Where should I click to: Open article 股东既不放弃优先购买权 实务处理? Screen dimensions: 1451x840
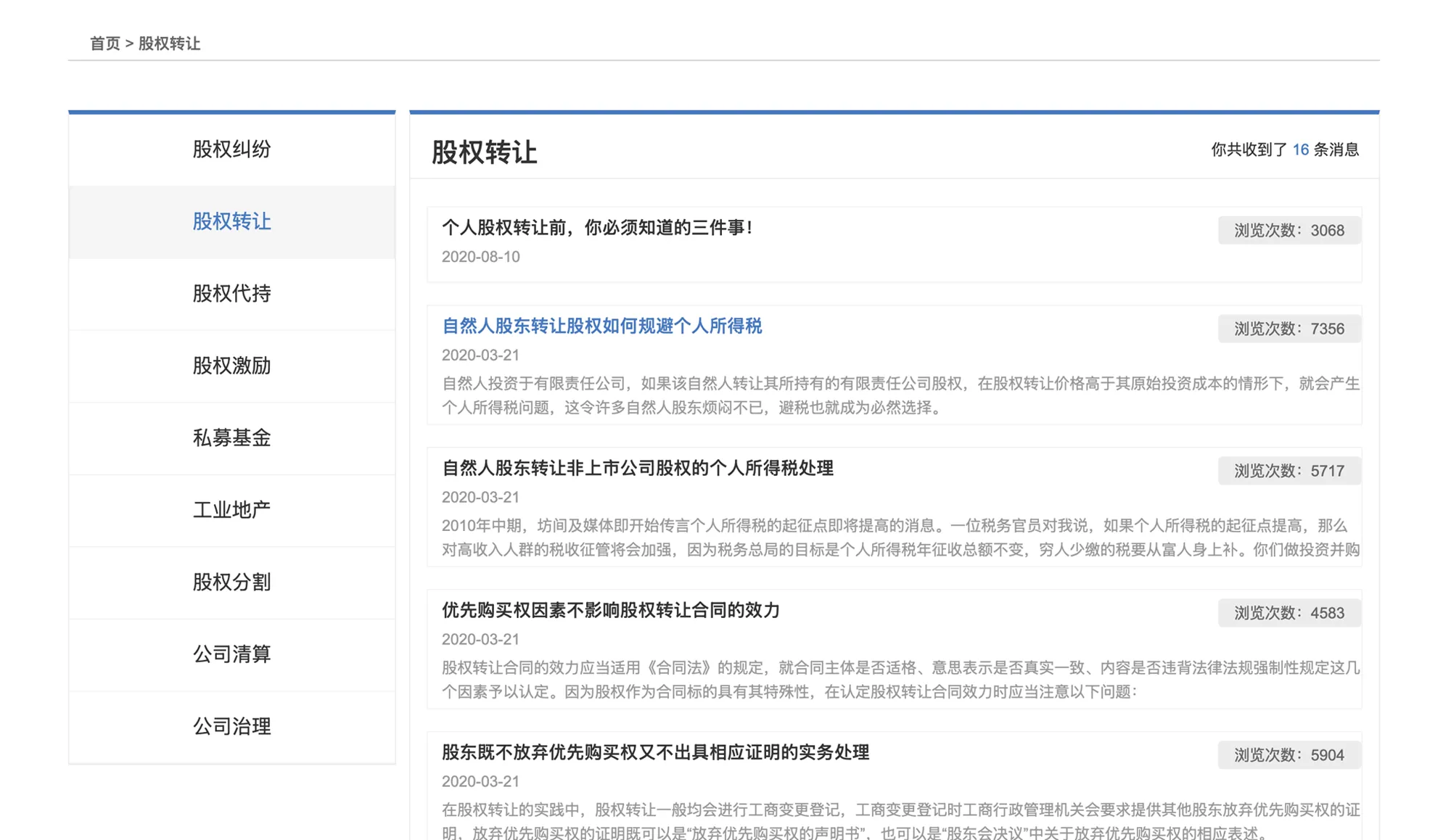pos(654,753)
